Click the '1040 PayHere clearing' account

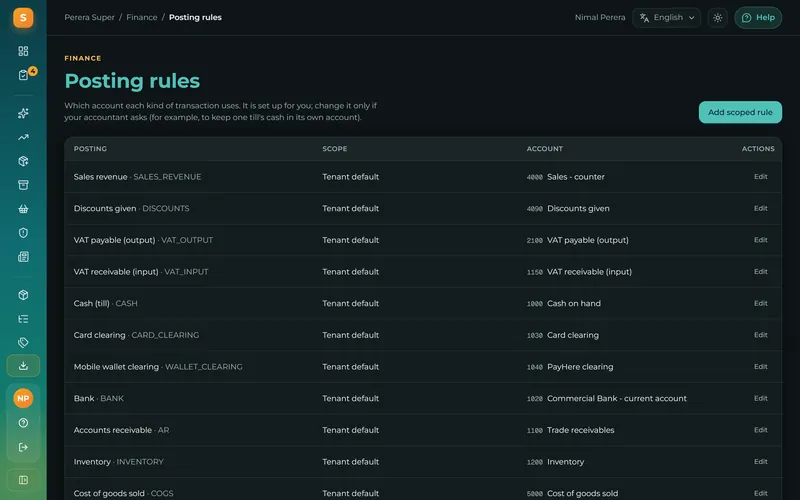click(x=570, y=366)
